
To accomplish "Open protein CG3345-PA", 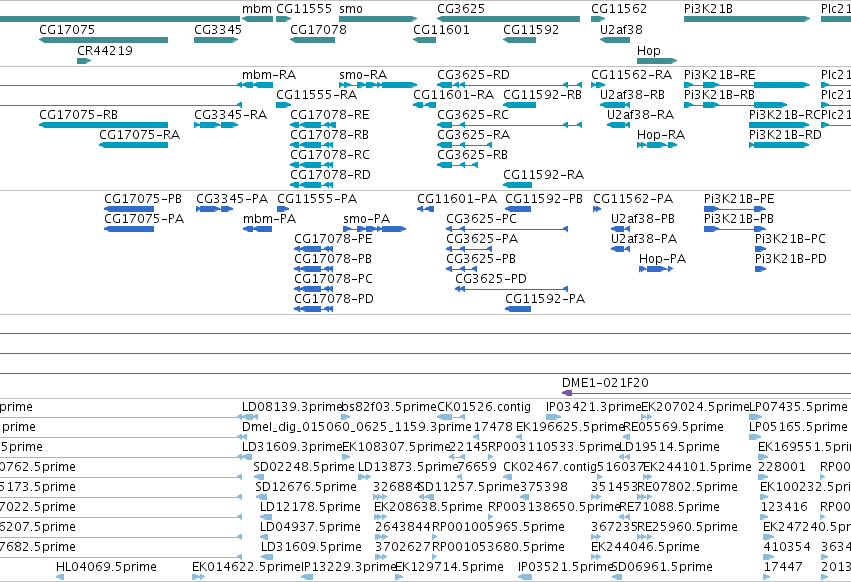I will pyautogui.click(x=232, y=199).
